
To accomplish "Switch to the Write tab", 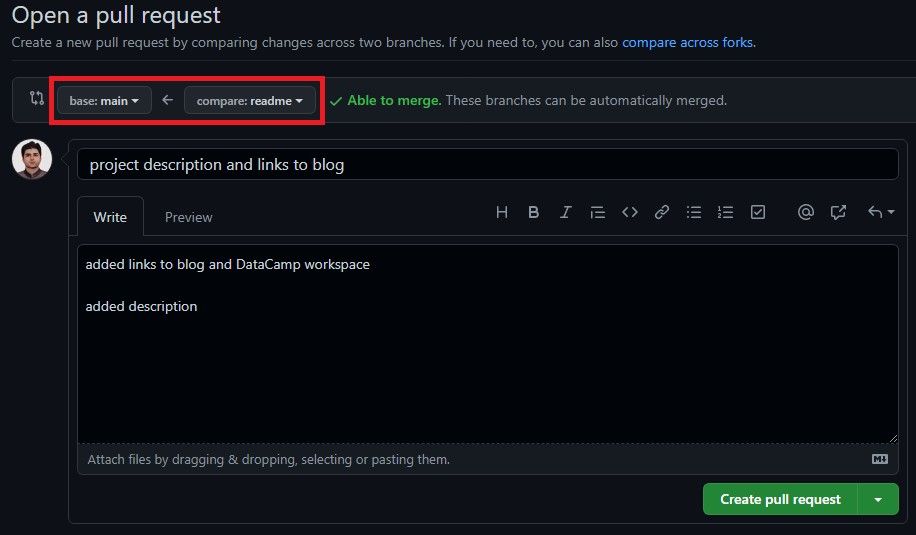I will [x=110, y=217].
